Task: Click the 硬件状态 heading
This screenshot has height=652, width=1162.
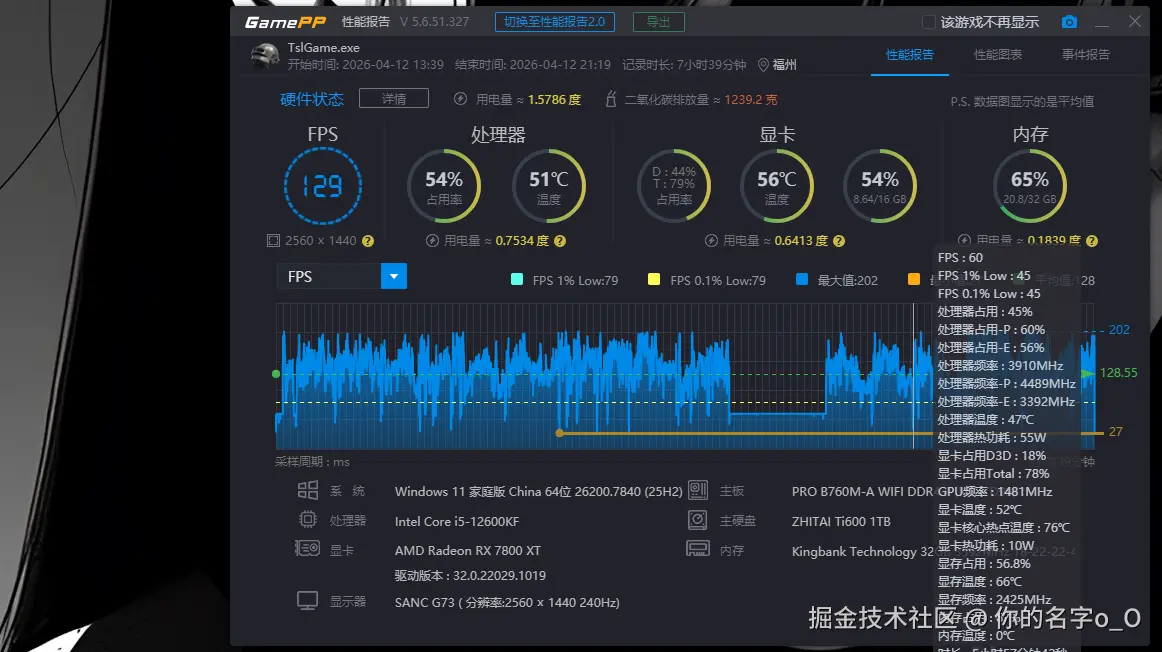Action: (312, 99)
